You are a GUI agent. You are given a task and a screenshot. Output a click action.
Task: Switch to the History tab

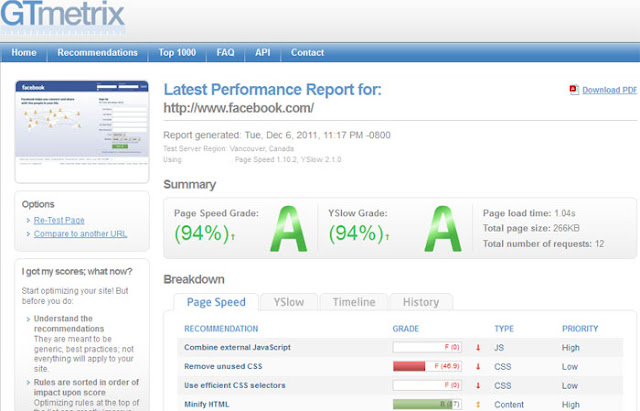tap(421, 302)
